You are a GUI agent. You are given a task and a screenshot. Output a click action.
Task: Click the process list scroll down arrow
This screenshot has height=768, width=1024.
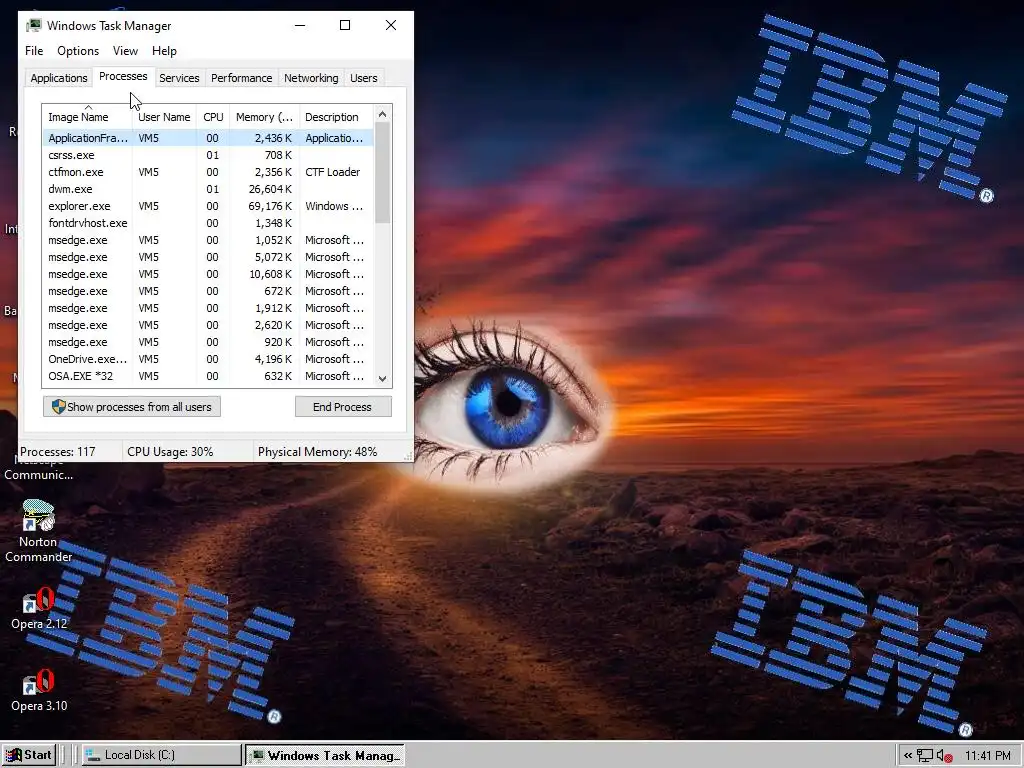point(383,378)
